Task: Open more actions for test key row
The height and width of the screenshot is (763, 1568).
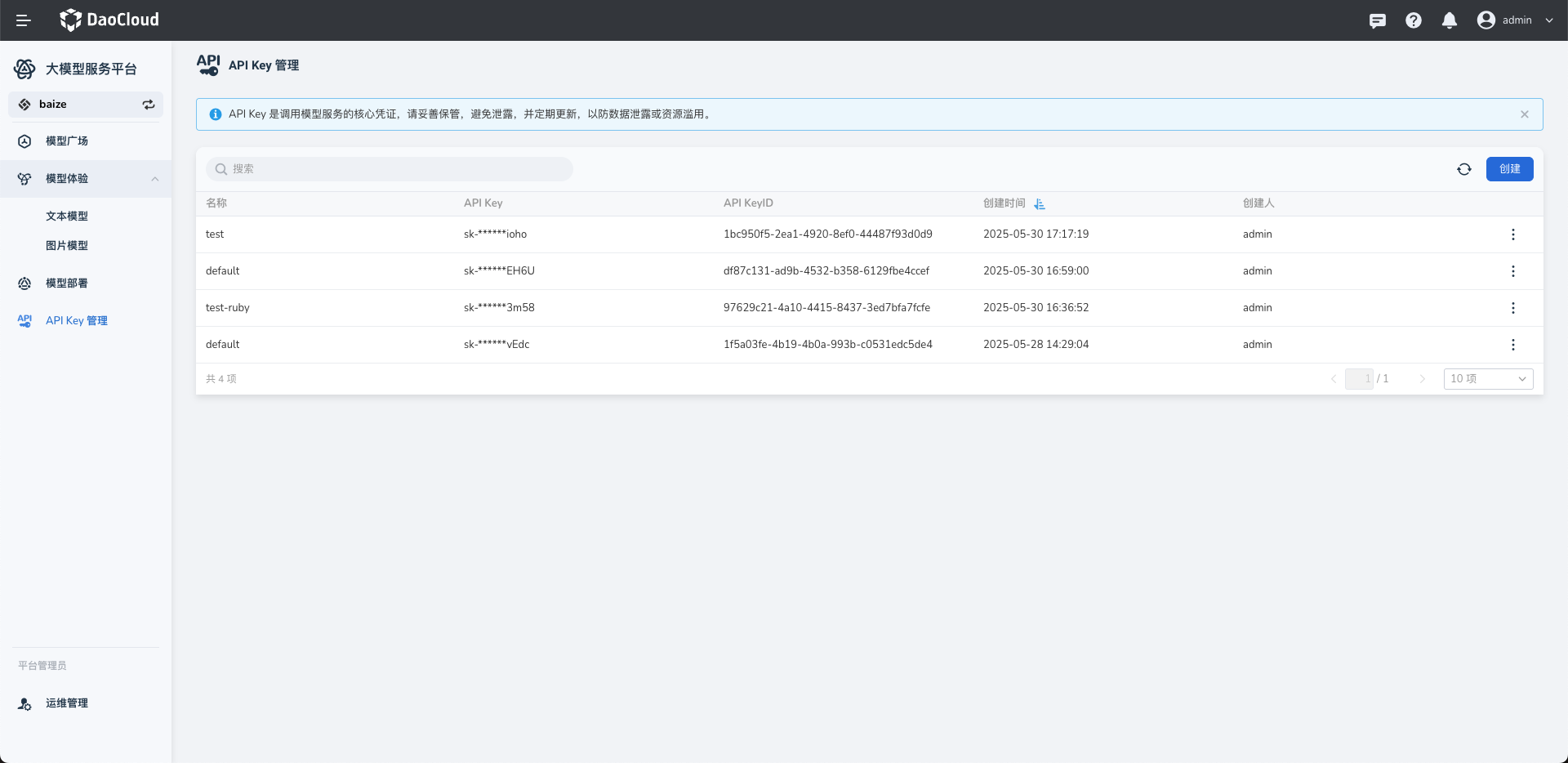Action: pos(1512,234)
